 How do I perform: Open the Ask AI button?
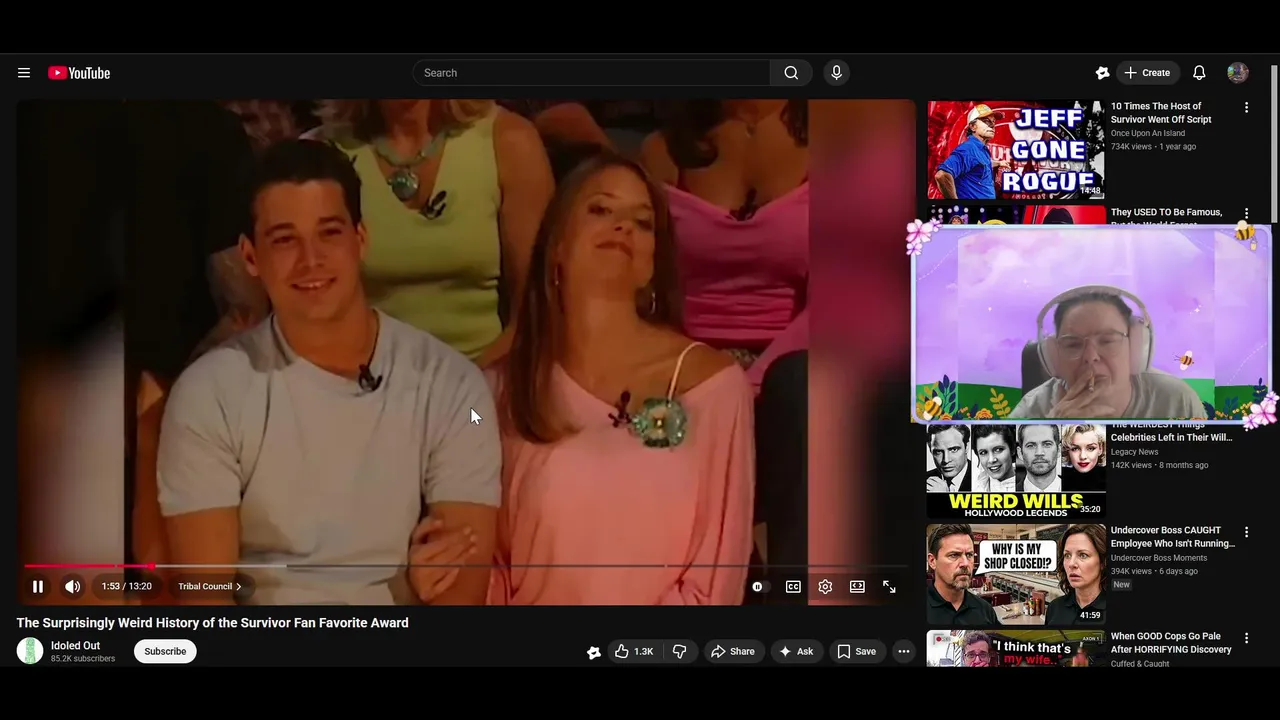[796, 651]
